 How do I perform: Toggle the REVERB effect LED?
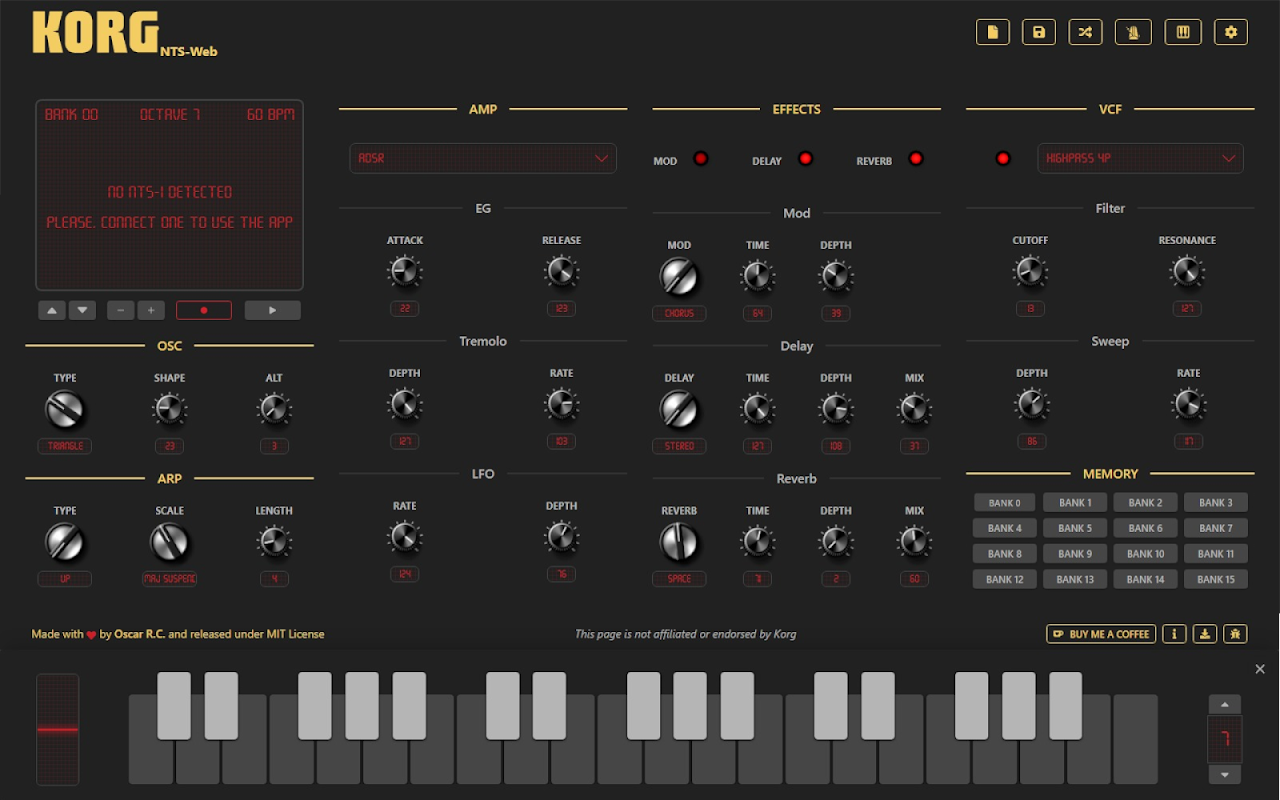pyautogui.click(x=916, y=159)
